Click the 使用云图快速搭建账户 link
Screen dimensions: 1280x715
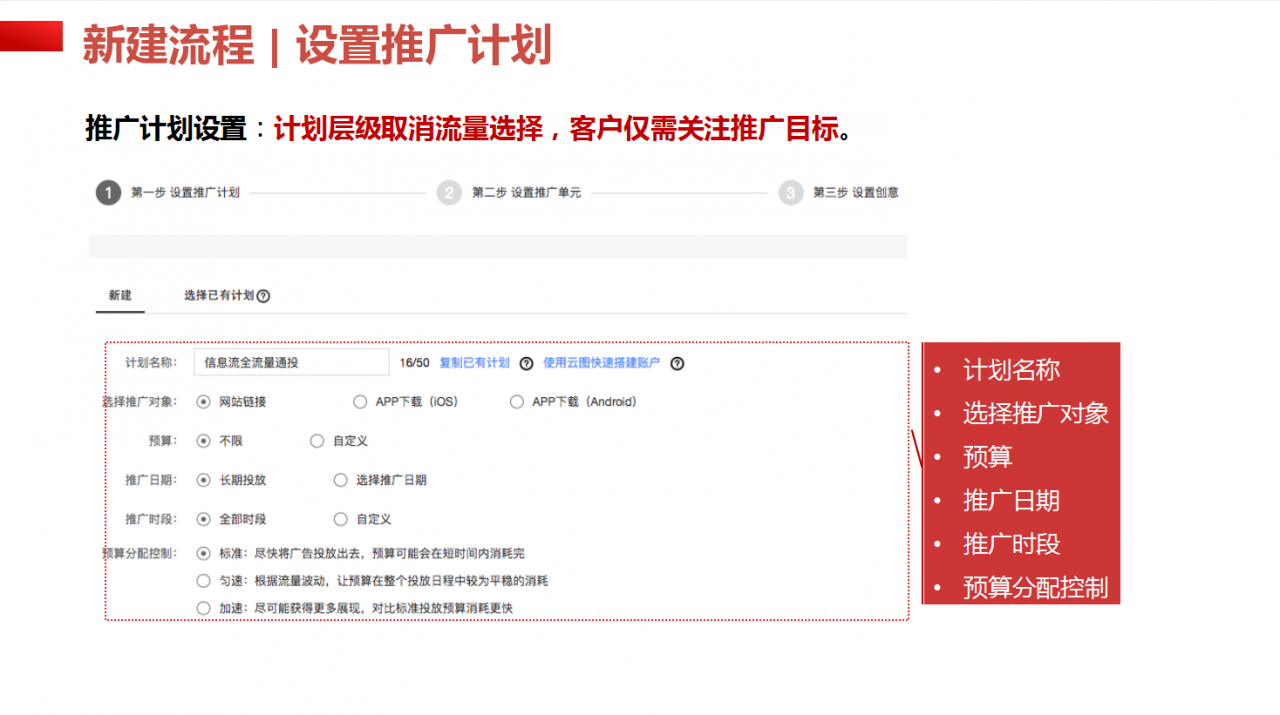click(601, 363)
